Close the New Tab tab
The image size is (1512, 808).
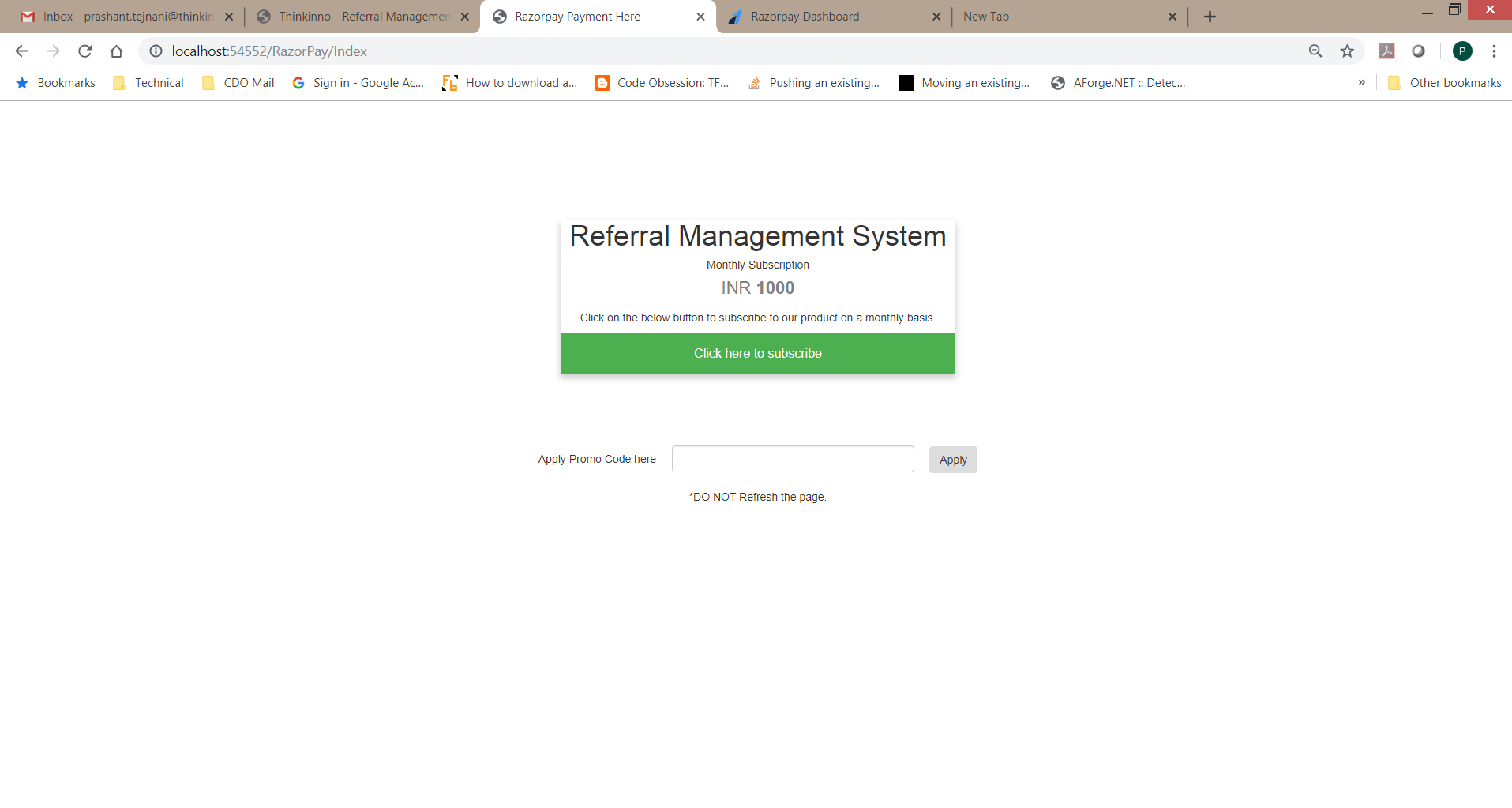(1172, 17)
